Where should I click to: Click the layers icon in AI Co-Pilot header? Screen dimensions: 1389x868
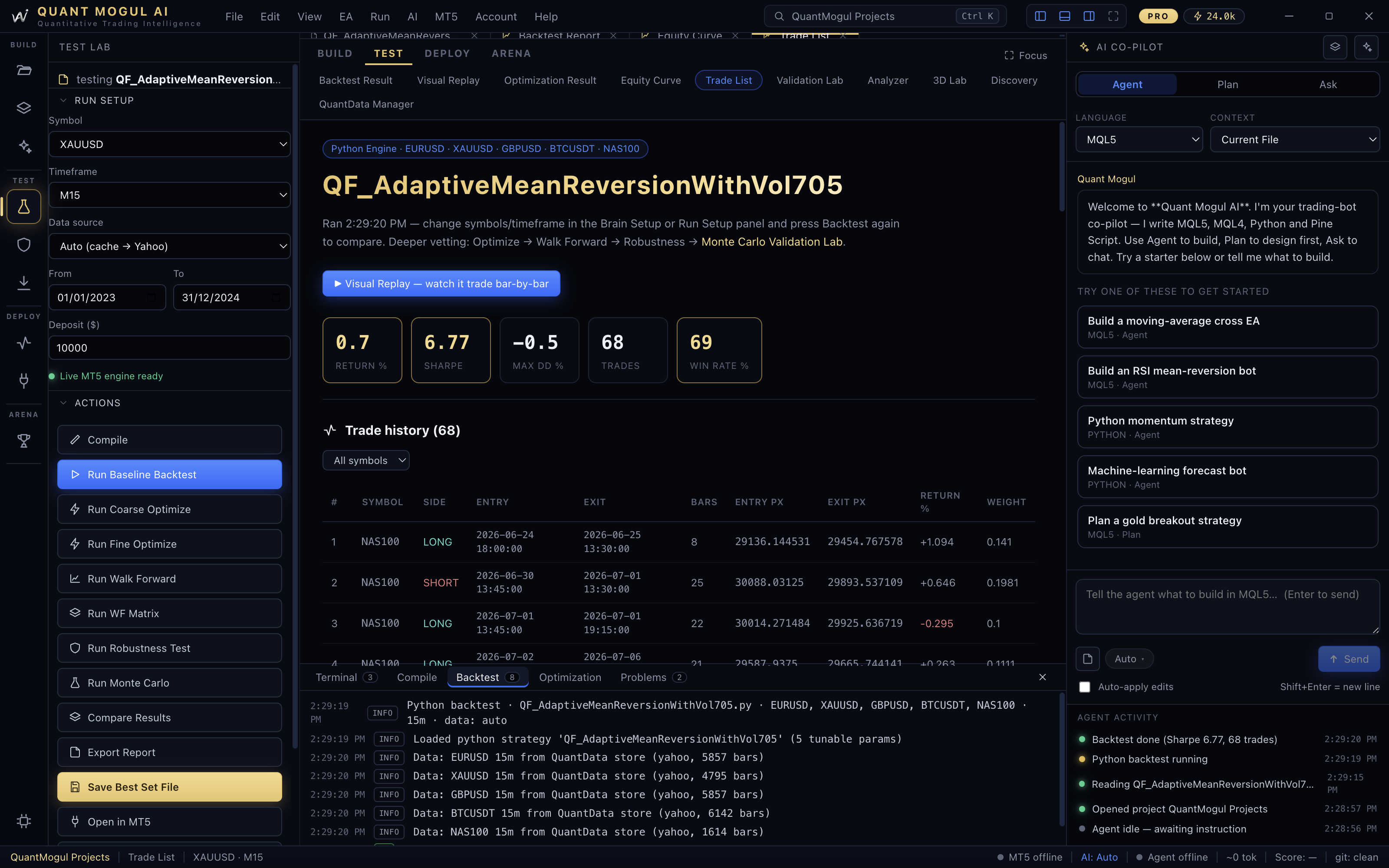[x=1335, y=47]
